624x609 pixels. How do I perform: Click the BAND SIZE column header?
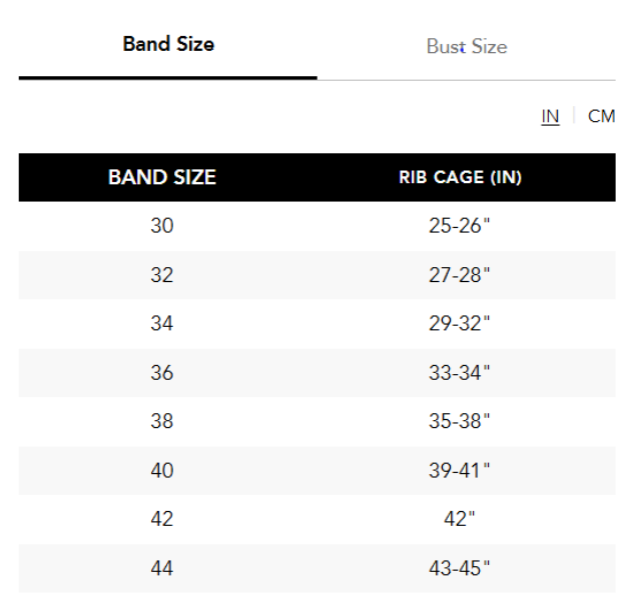click(x=162, y=179)
